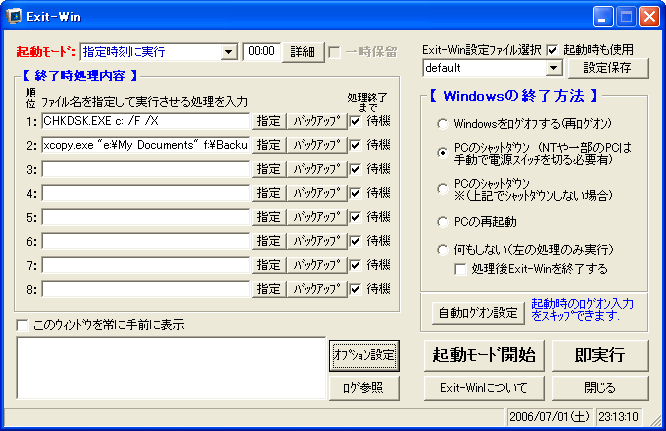Enable 処理後Exit-Winを終了する checkbox
666x431 pixels.
(460, 269)
